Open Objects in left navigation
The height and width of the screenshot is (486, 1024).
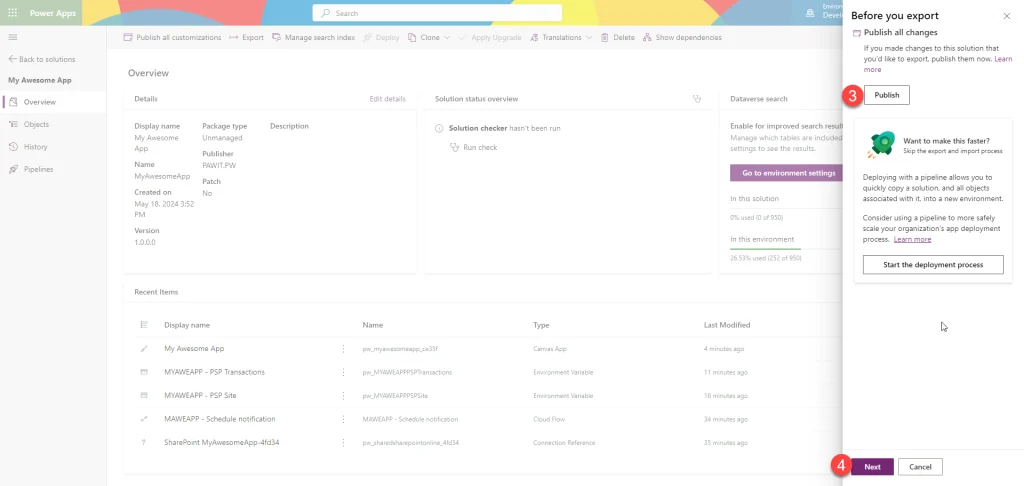(53, 124)
